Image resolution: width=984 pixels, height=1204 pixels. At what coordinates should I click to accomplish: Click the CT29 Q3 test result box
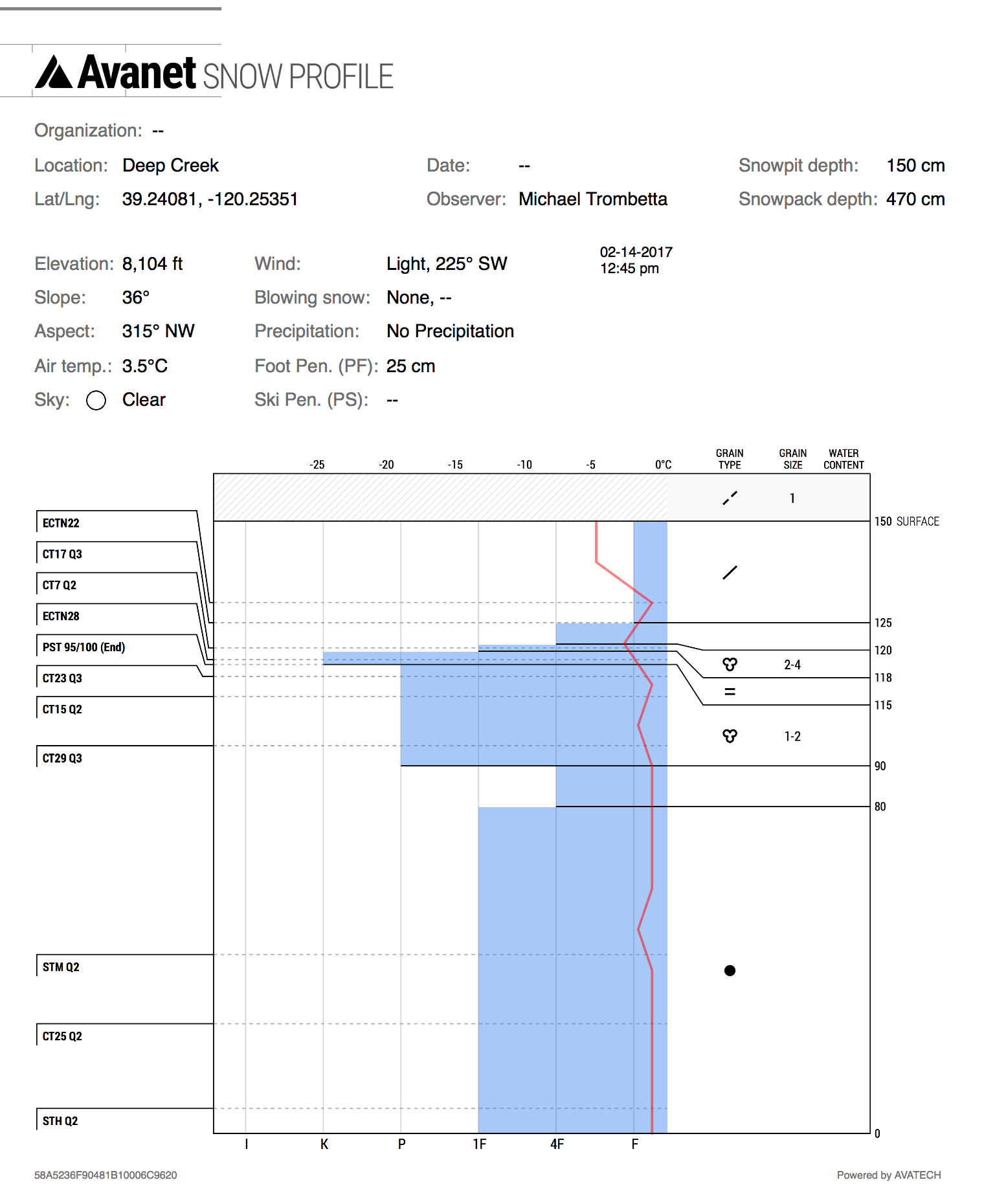62,758
